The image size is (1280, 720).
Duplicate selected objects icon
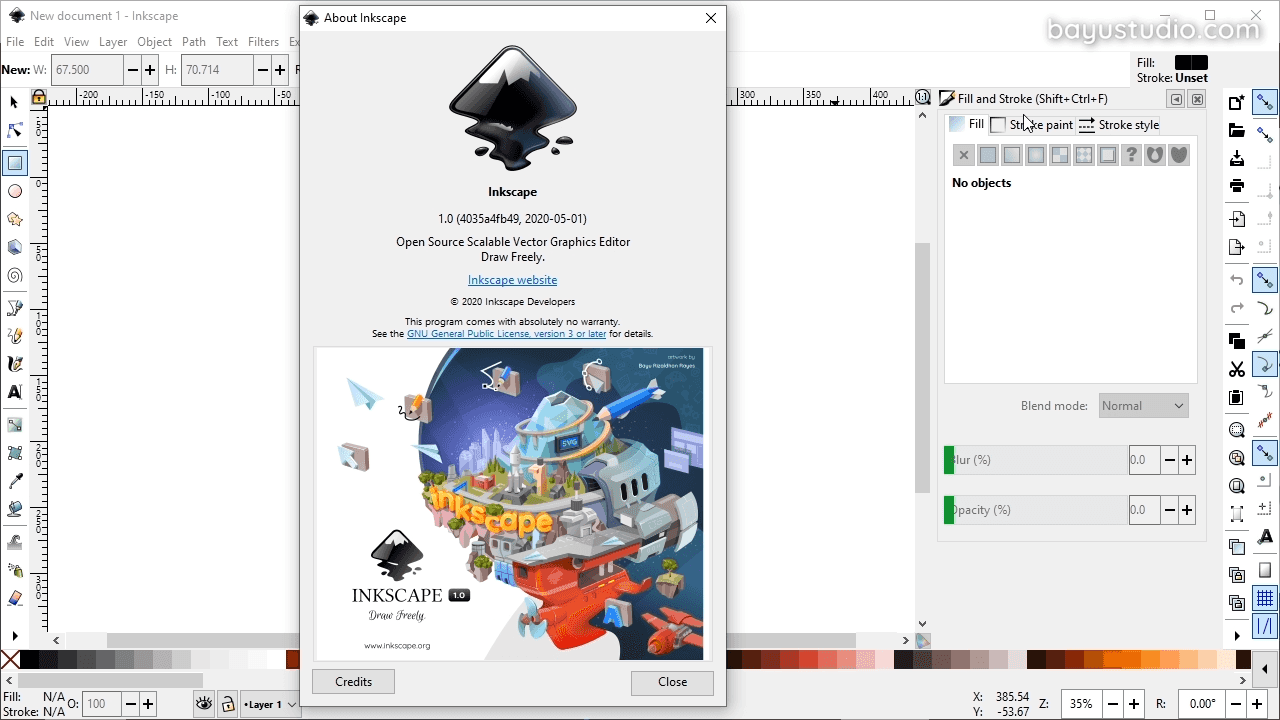point(1237,547)
